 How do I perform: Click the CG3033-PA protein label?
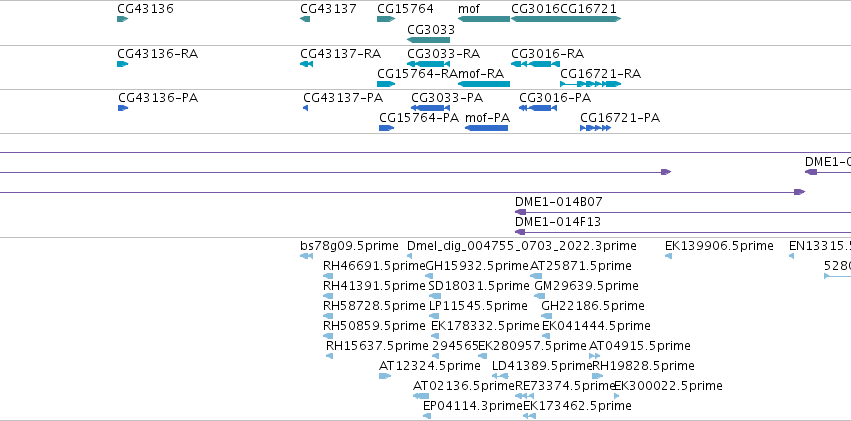tap(447, 98)
